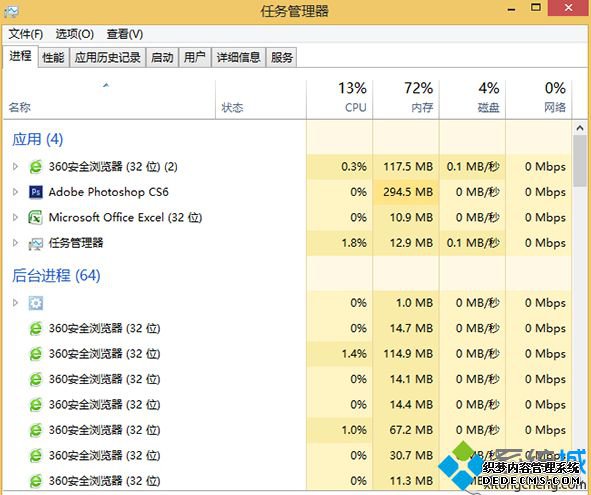Expand the Adobe Photoshop CS6 entry
The image size is (591, 495).
coord(15,192)
